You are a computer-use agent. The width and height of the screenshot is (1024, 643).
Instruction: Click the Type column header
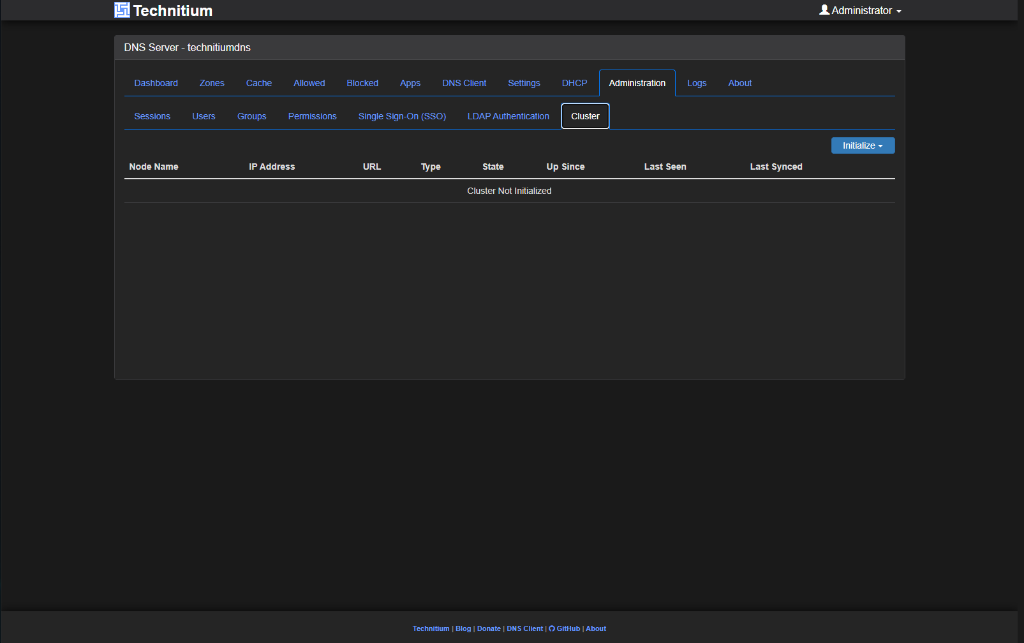pyautogui.click(x=430, y=167)
